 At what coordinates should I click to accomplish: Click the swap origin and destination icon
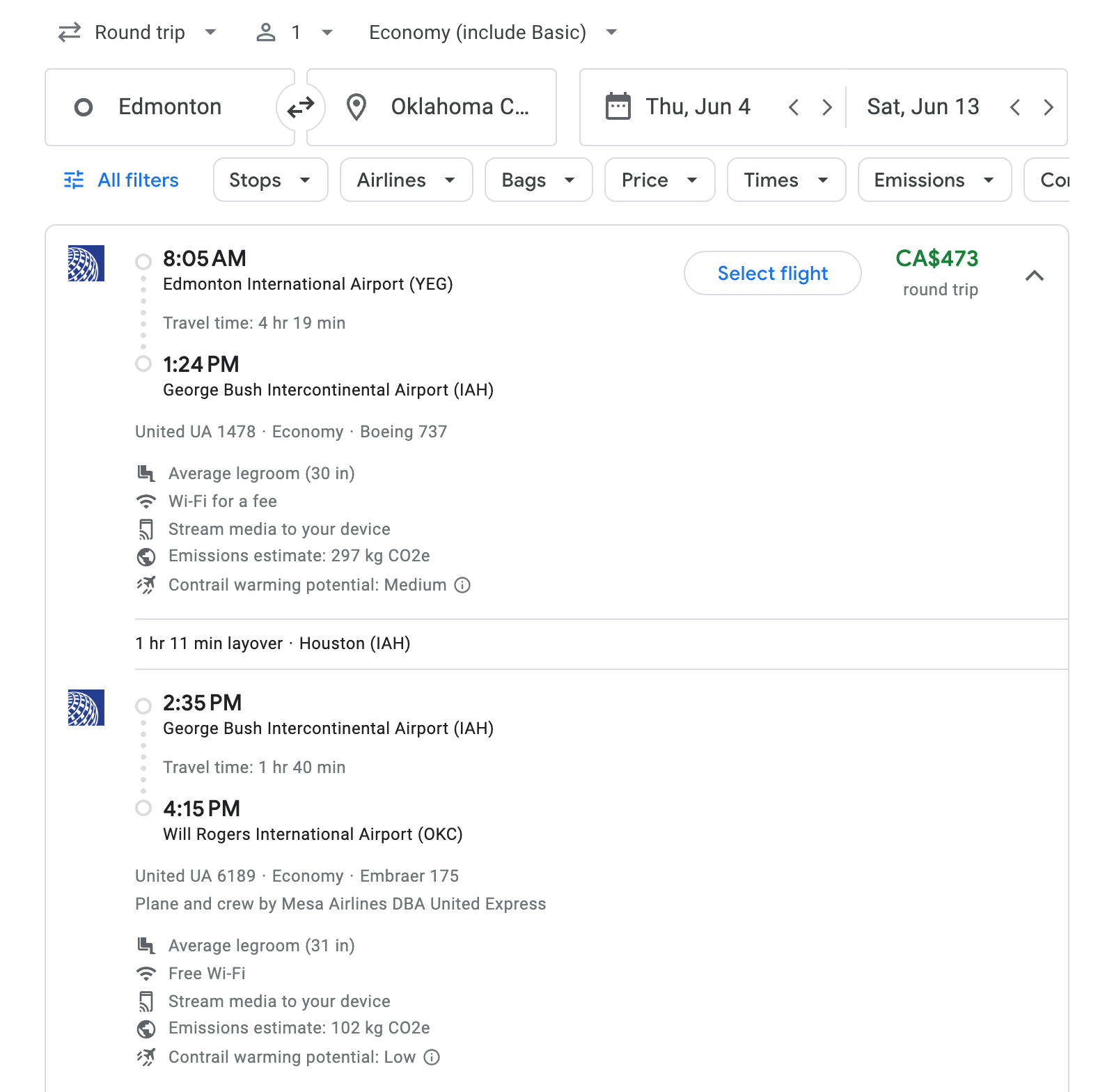click(x=301, y=107)
